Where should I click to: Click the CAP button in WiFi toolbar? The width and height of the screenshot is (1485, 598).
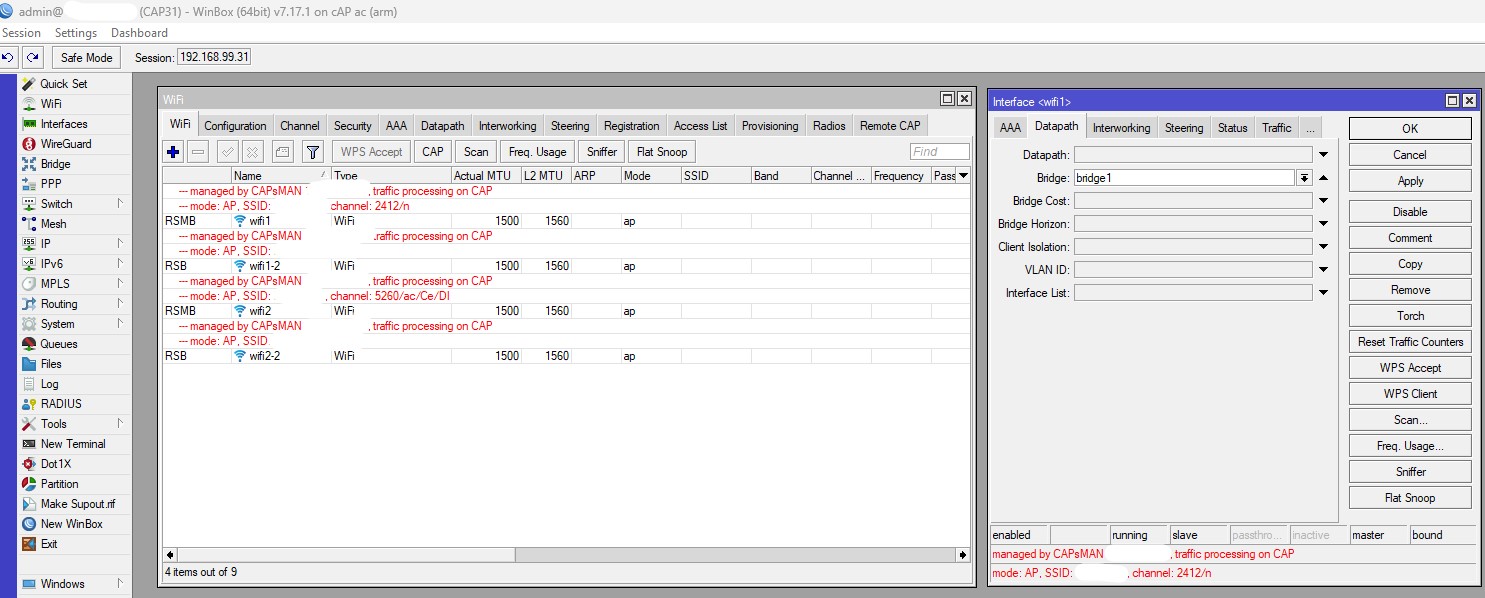(x=432, y=152)
